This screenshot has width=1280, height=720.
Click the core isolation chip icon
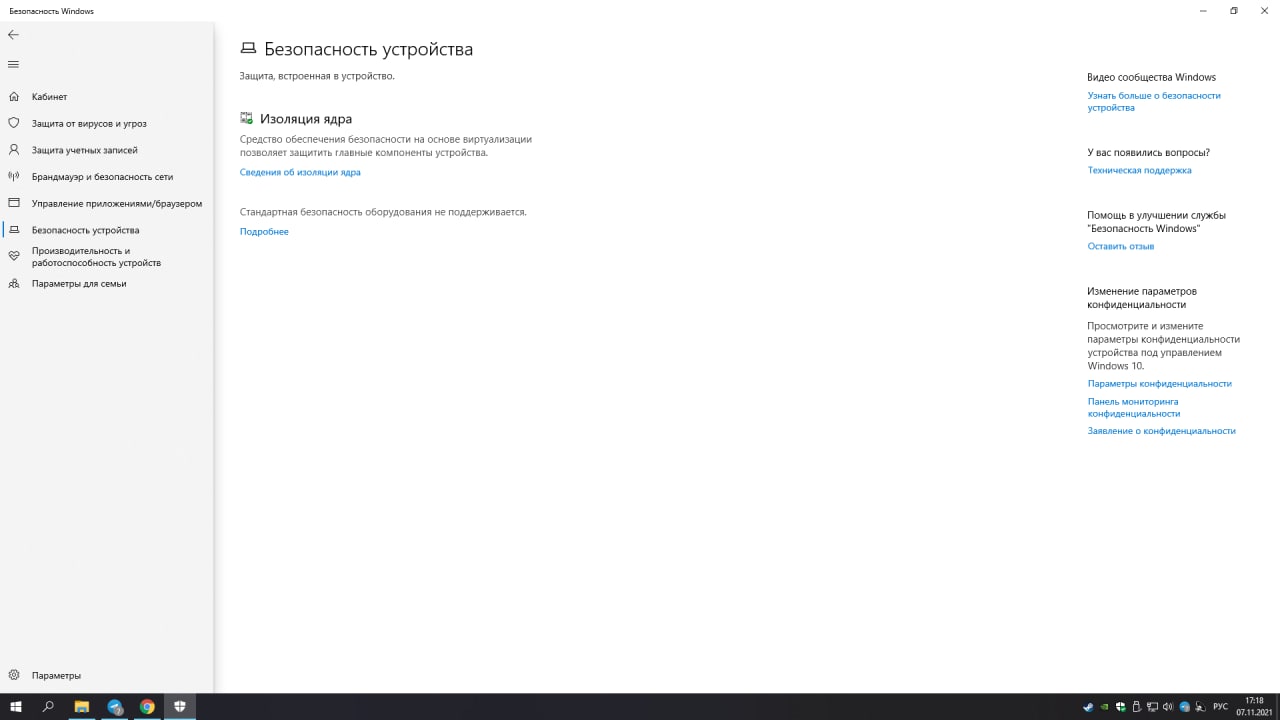point(247,118)
